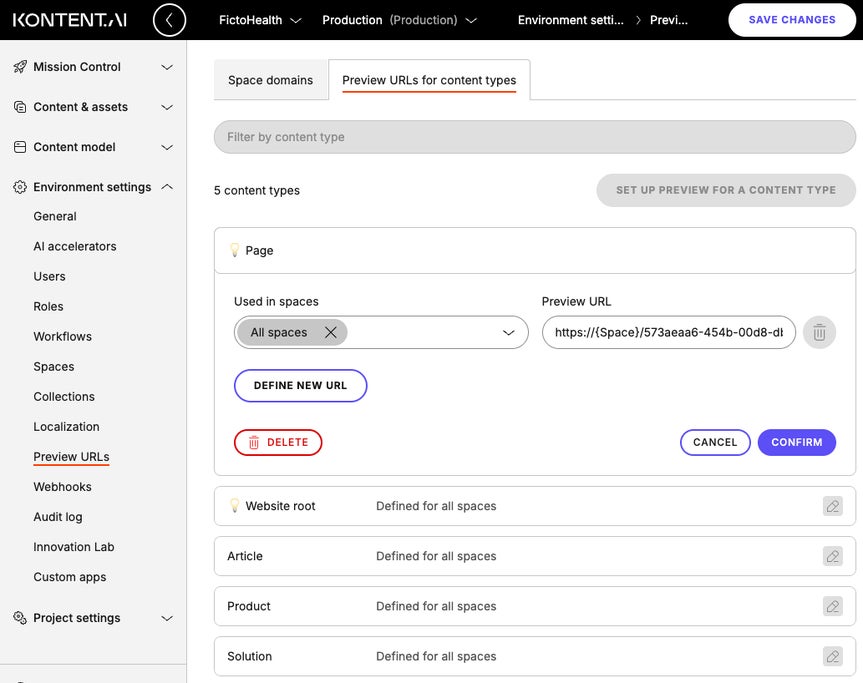Click the Content model icon

[x=20, y=147]
